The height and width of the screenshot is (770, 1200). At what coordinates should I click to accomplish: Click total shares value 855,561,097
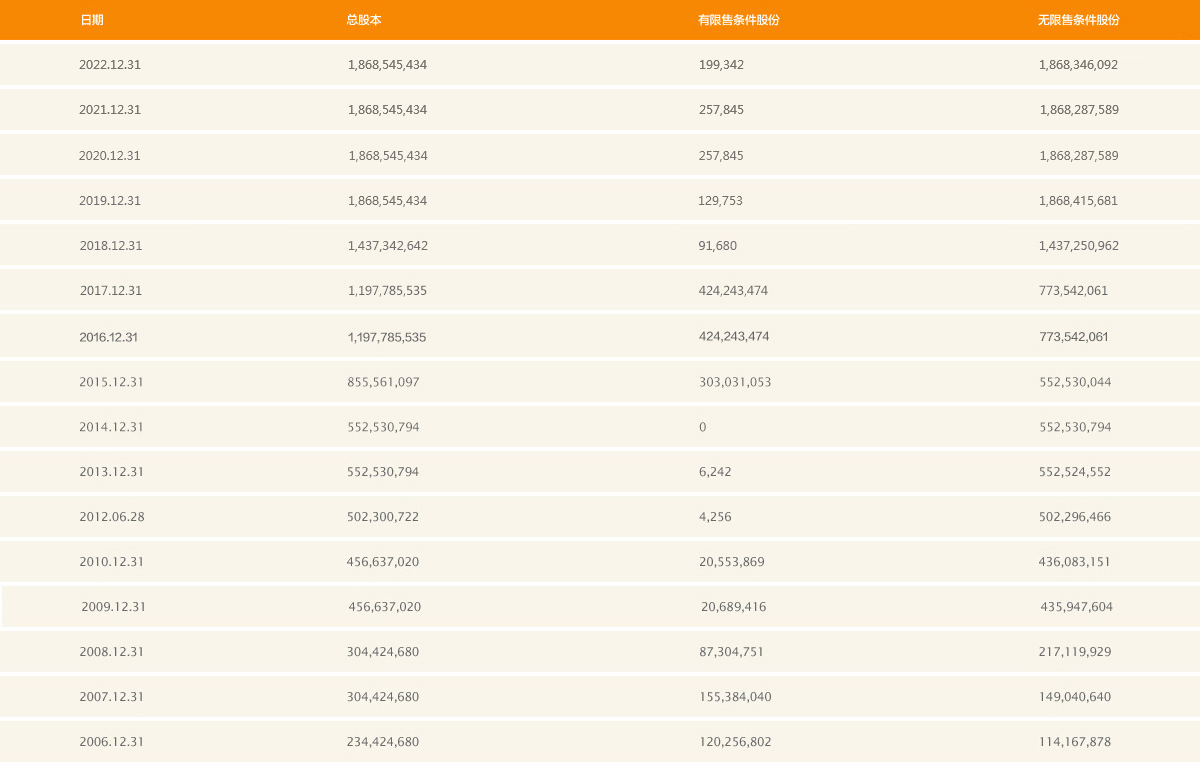[383, 382]
